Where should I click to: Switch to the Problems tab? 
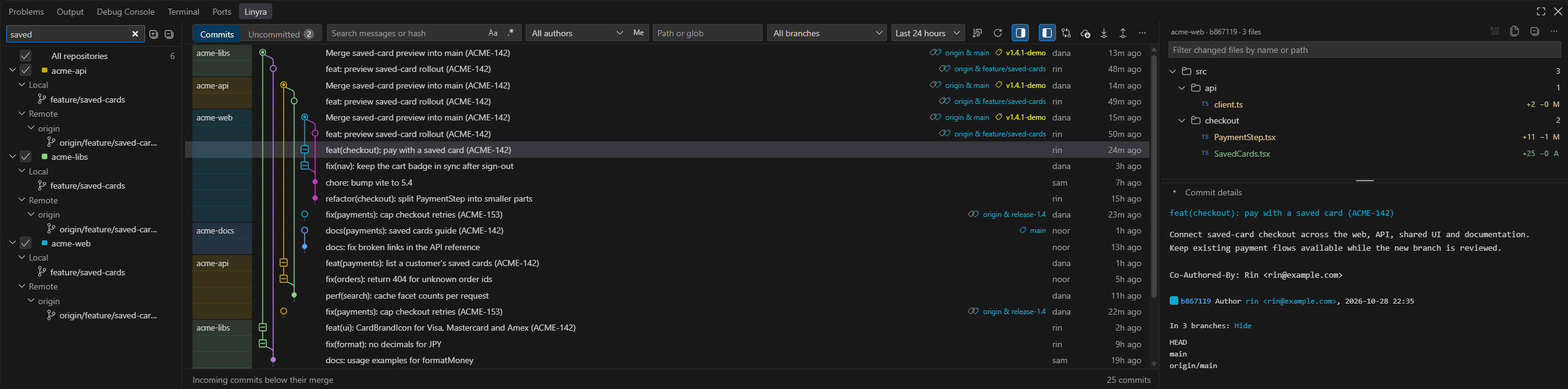click(26, 12)
